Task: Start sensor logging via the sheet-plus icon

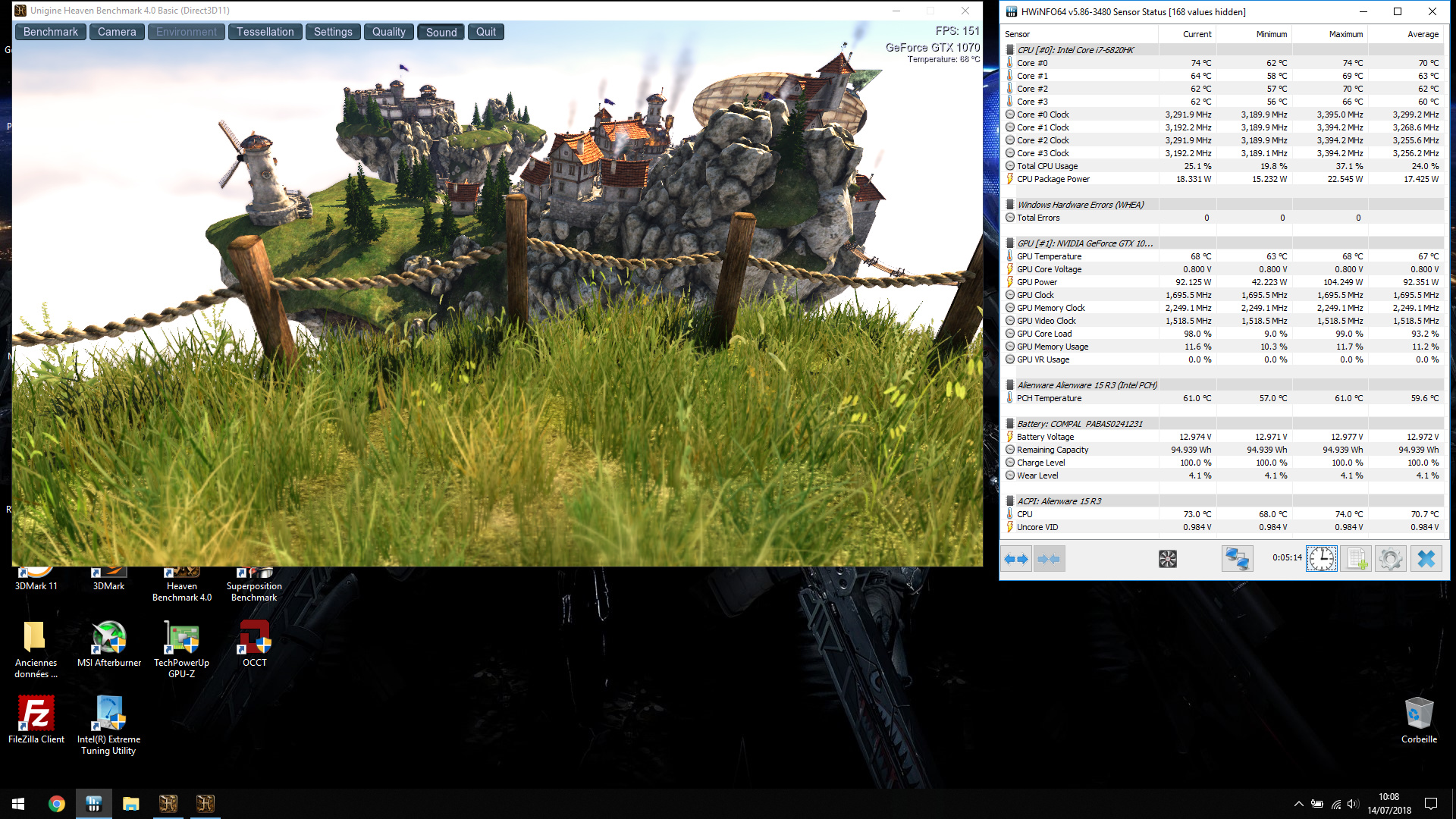Action: [x=1357, y=560]
